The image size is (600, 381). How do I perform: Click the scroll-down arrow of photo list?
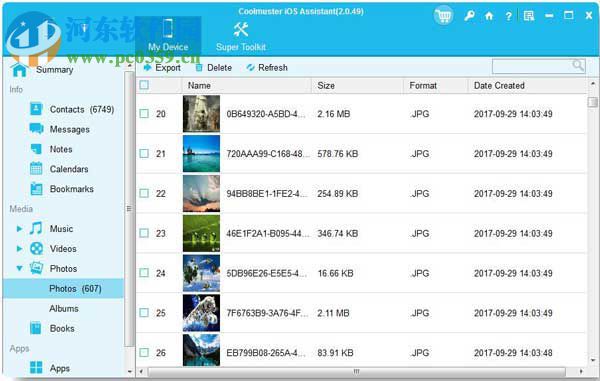pyautogui.click(x=593, y=360)
